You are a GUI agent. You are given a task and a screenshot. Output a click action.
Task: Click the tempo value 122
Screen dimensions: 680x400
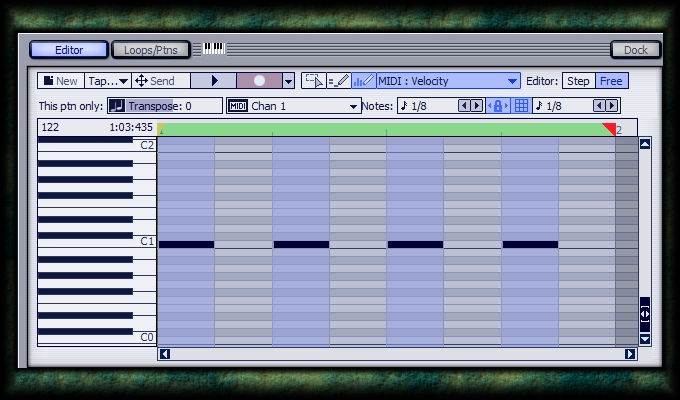point(50,127)
